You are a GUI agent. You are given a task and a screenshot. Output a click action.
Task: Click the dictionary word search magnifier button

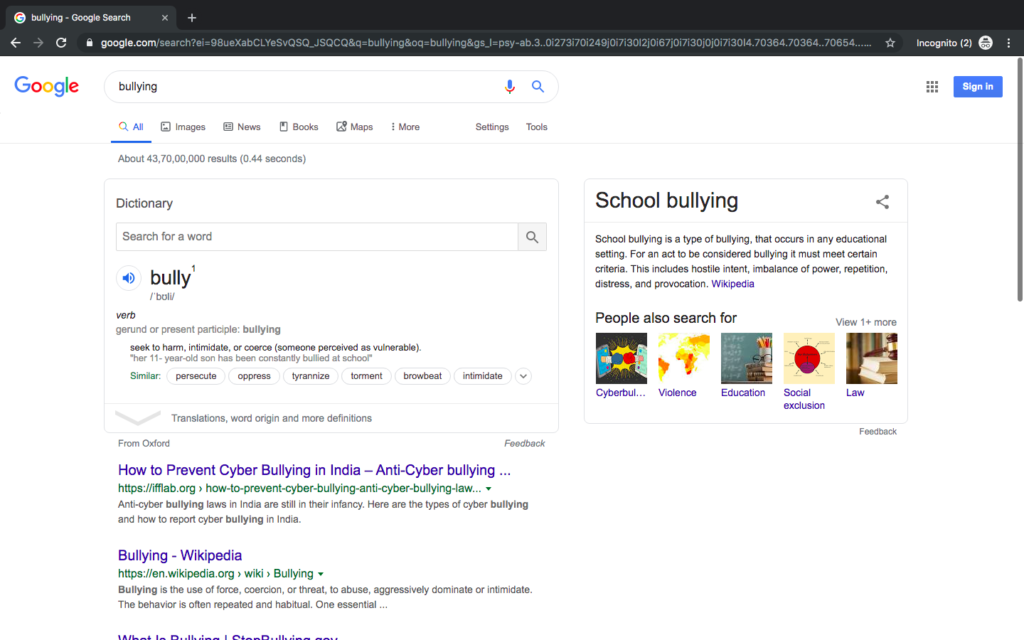[532, 236]
